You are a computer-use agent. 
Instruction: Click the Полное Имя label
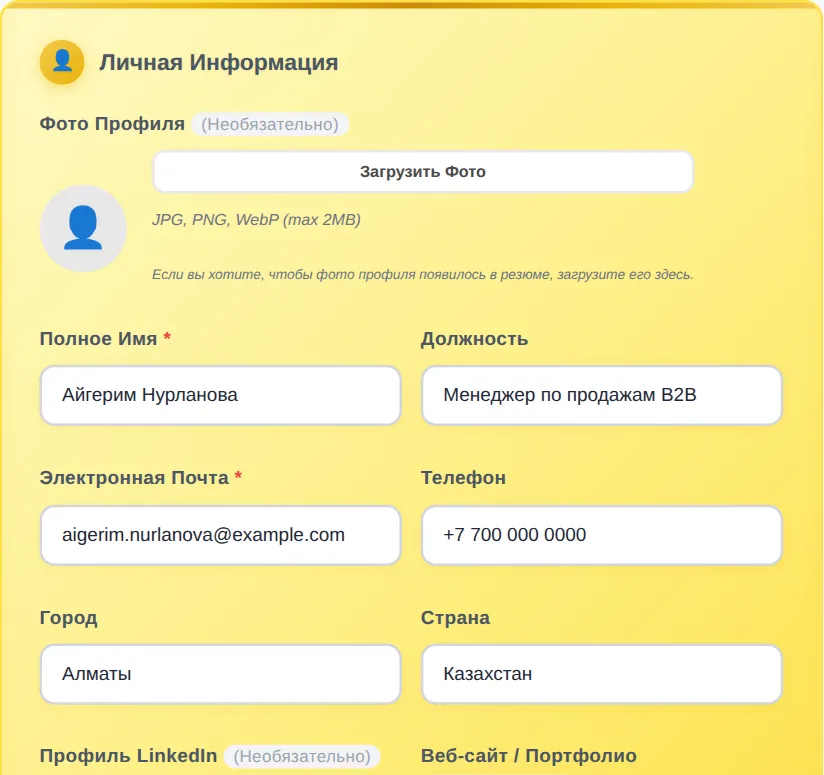[98, 339]
